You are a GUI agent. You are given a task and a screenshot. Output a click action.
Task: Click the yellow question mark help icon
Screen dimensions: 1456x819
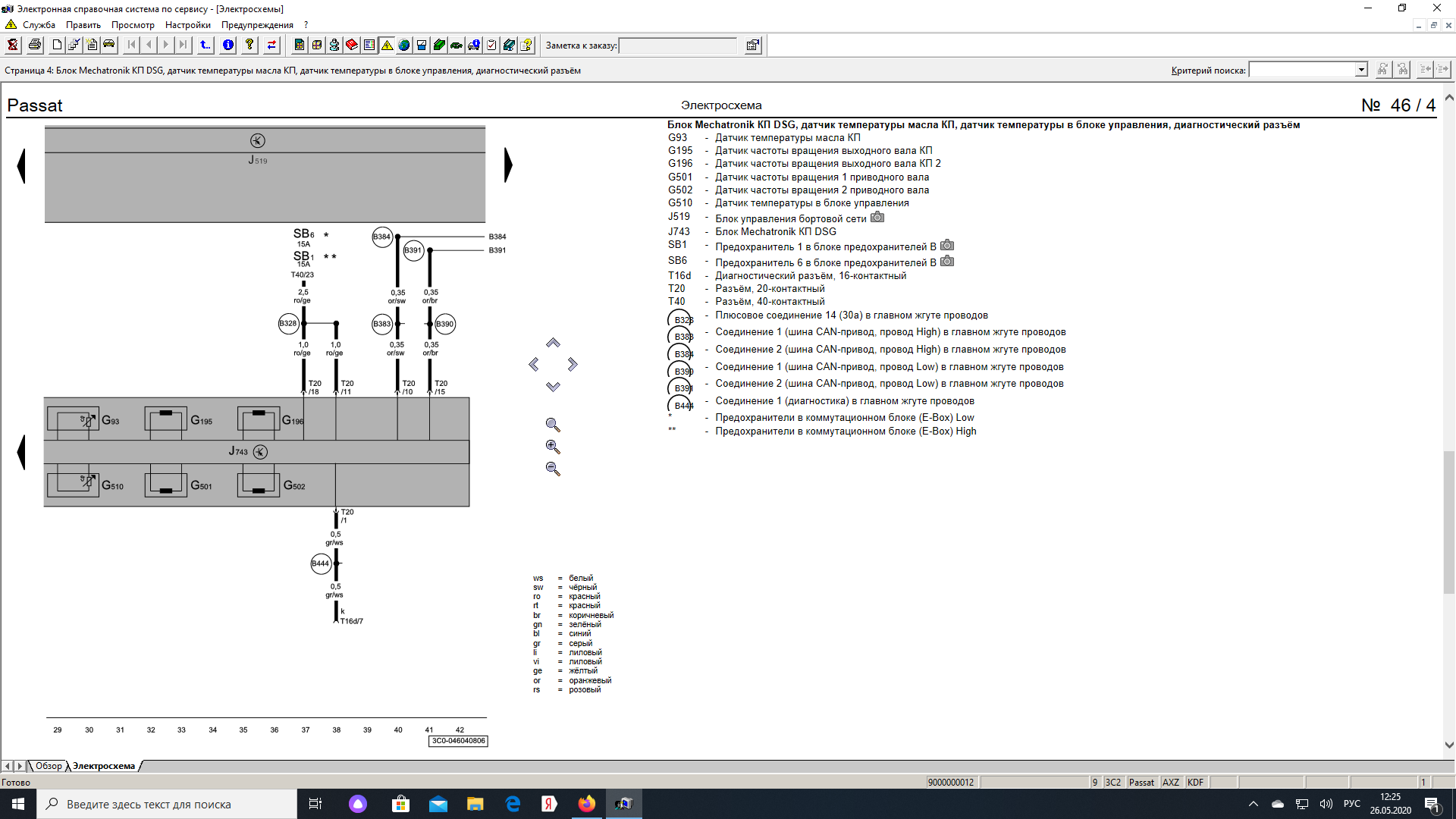coord(249,45)
